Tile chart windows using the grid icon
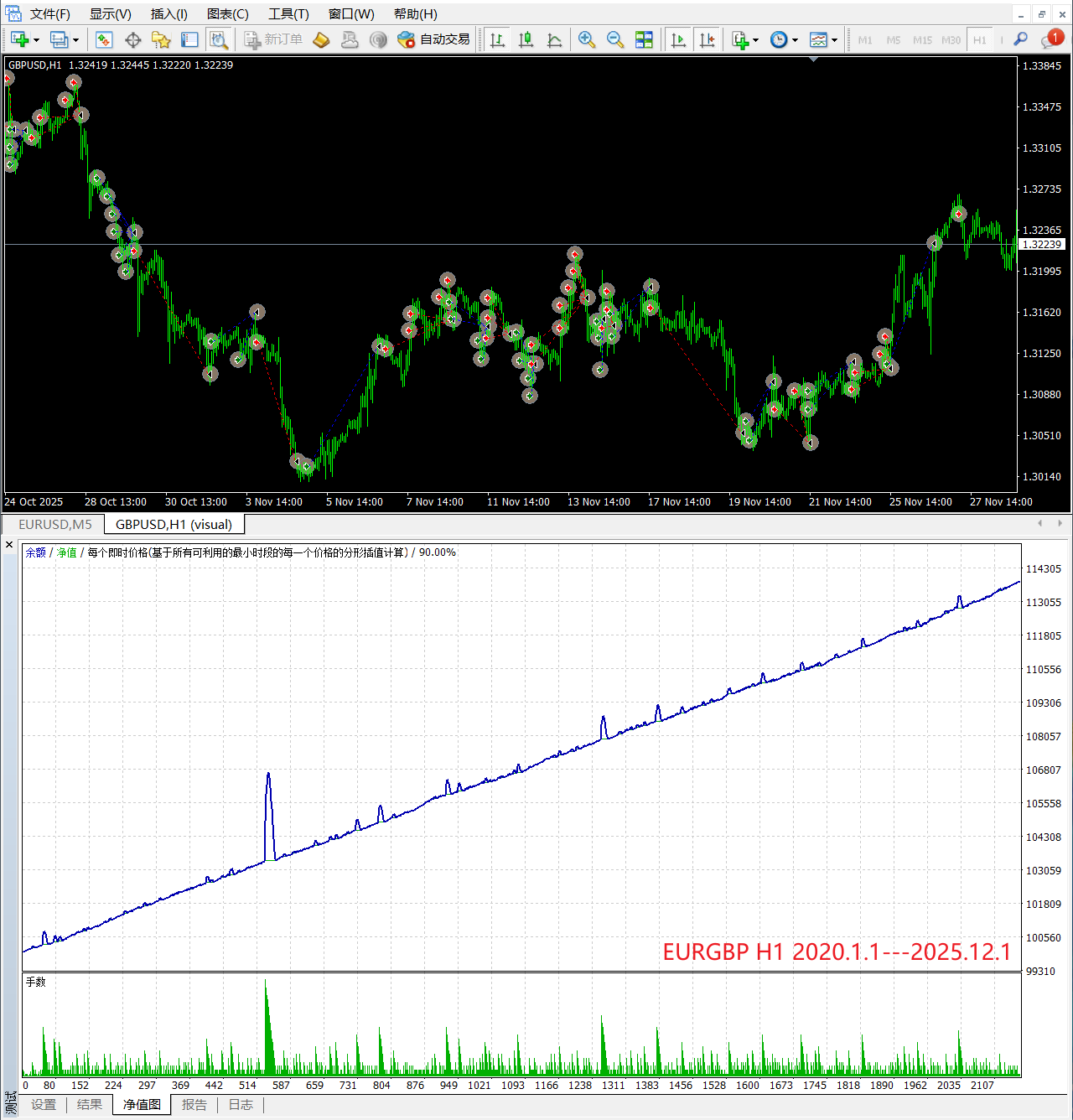Screen dimensions: 1073x1120 coord(644,39)
